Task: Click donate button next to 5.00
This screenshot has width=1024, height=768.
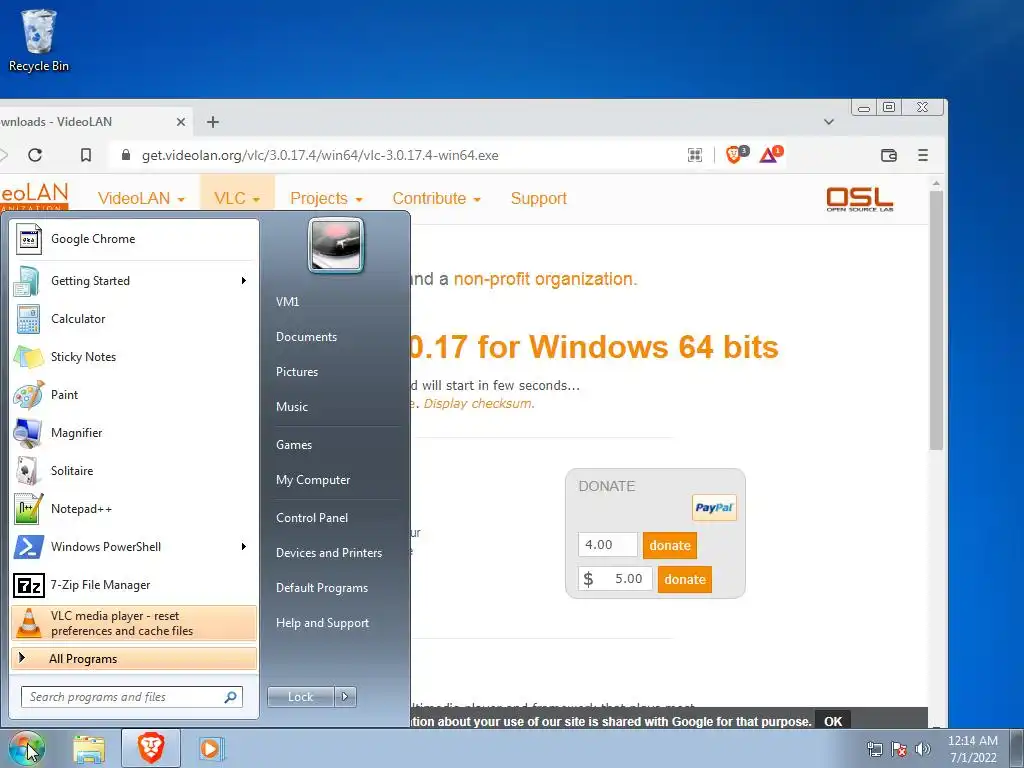Action: click(x=684, y=579)
